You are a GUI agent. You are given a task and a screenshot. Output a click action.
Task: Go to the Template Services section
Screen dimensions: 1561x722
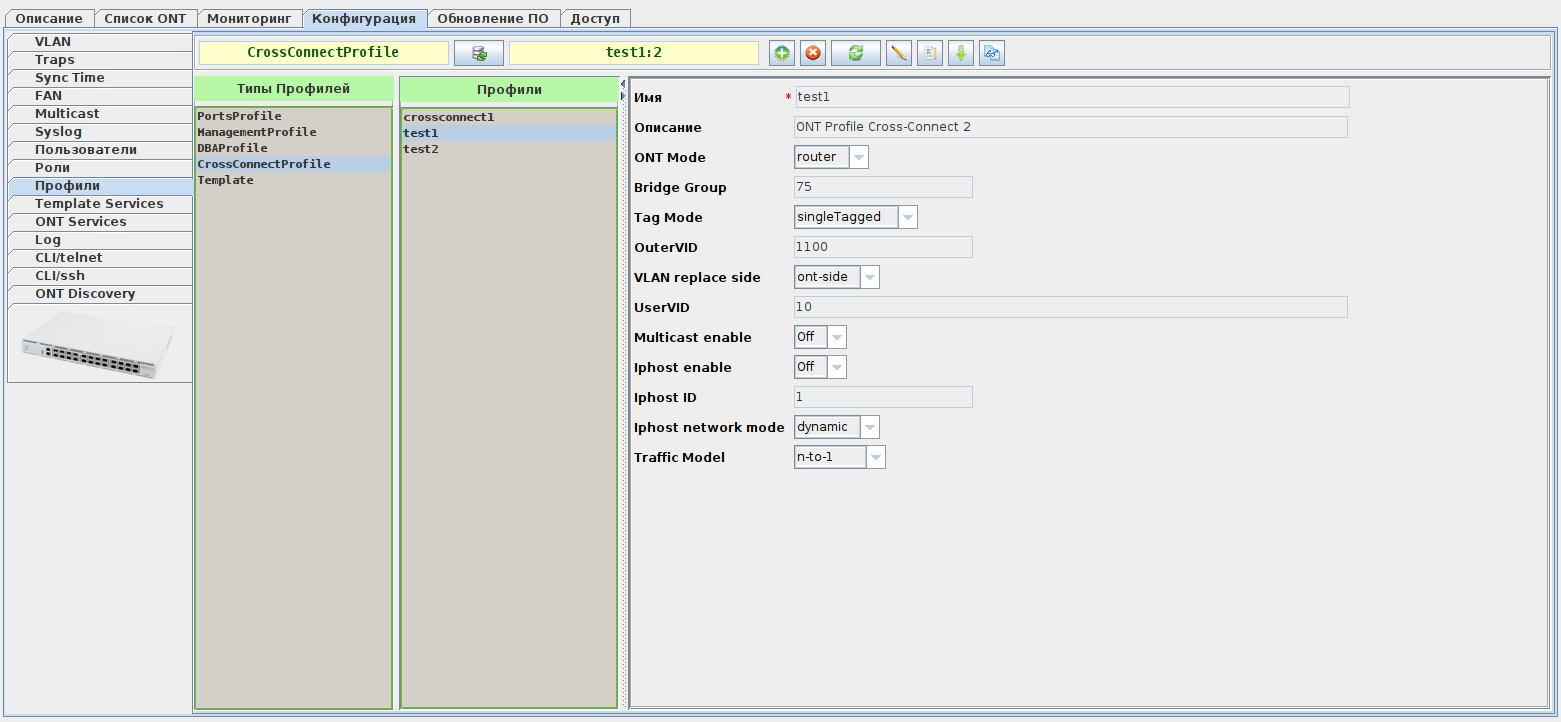[99, 204]
